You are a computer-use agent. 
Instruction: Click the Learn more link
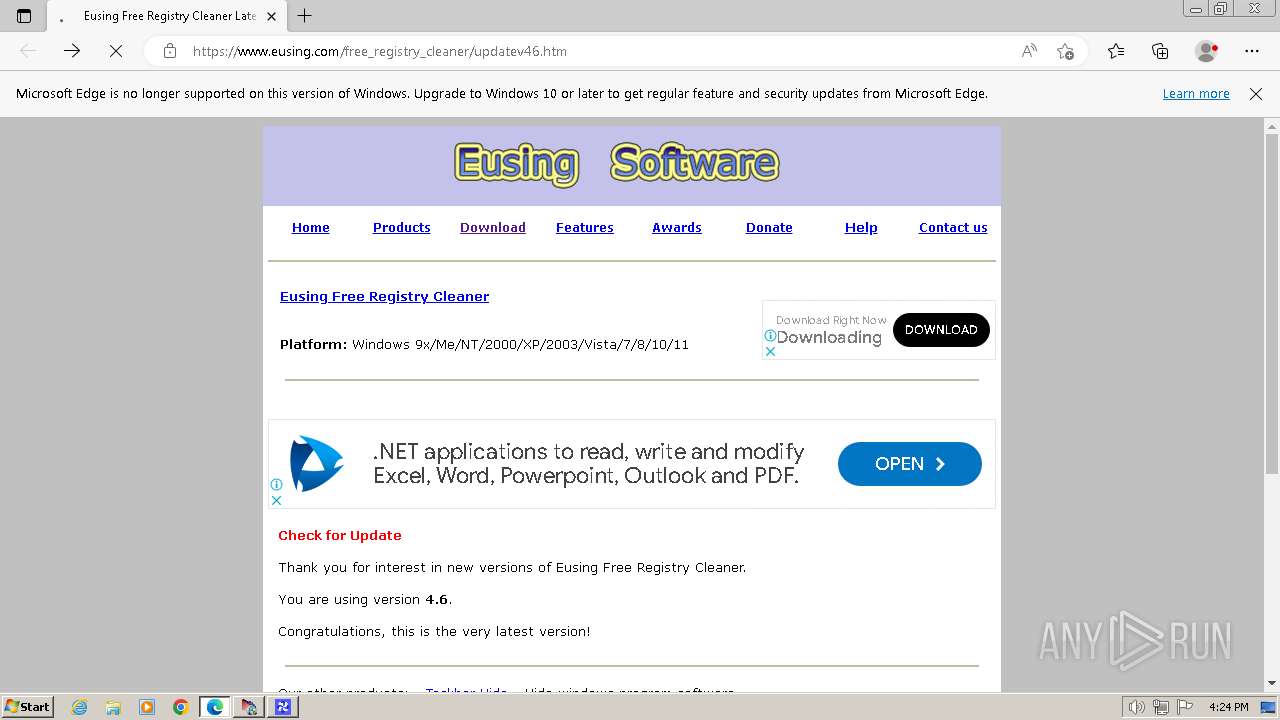click(x=1196, y=93)
